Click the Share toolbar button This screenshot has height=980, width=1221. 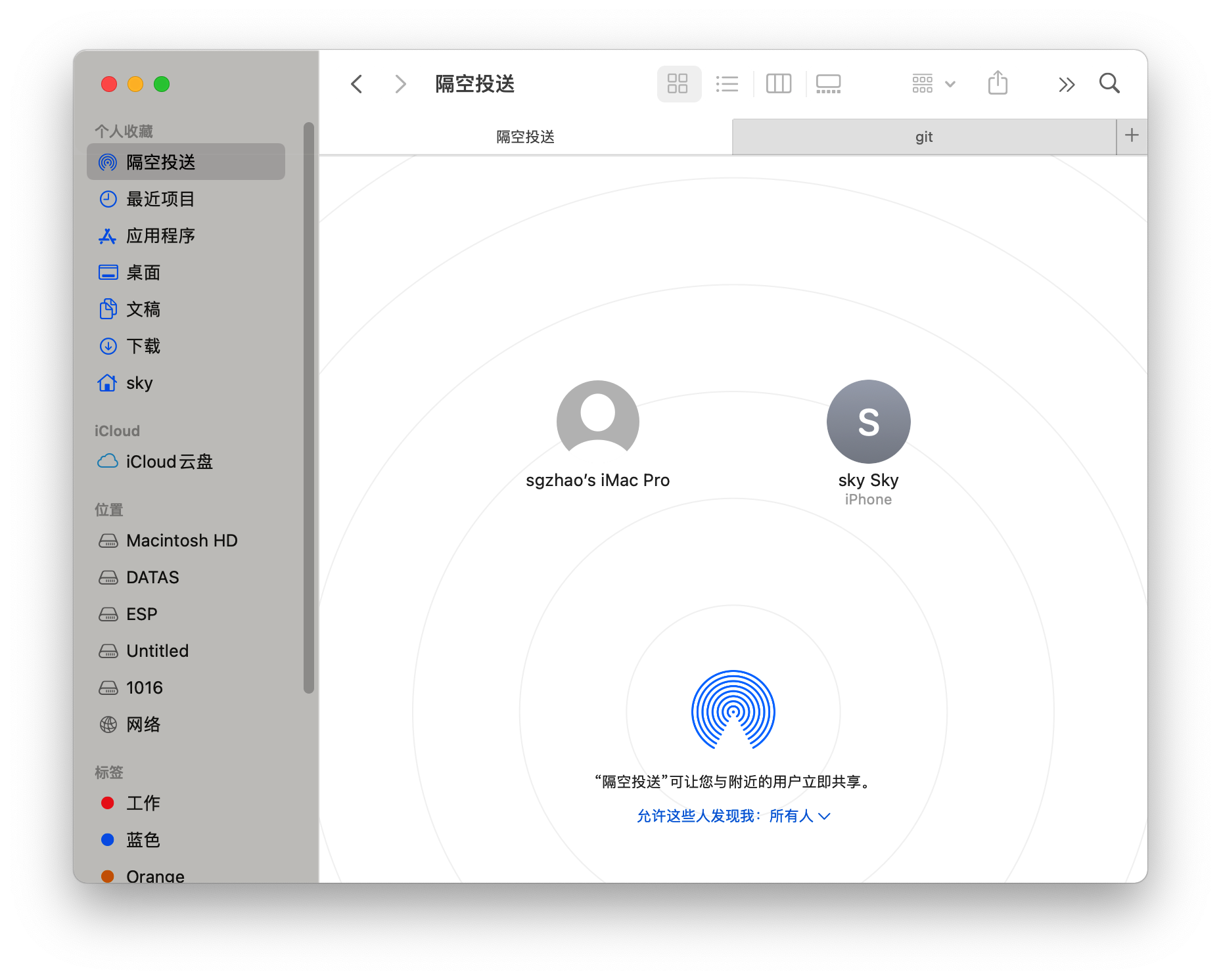click(998, 83)
